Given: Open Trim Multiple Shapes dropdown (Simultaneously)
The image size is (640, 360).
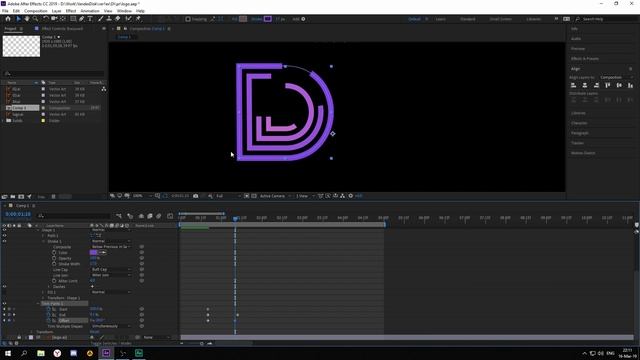Looking at the screenshot, I should click(111, 326).
